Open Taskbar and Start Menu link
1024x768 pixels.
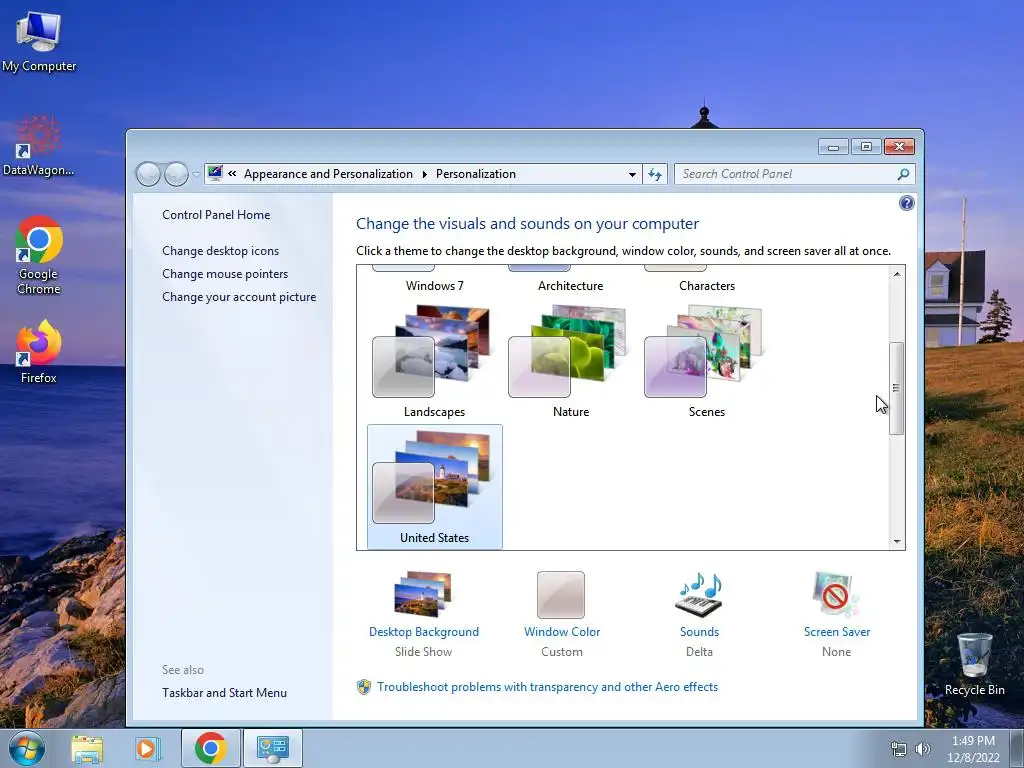tap(225, 693)
